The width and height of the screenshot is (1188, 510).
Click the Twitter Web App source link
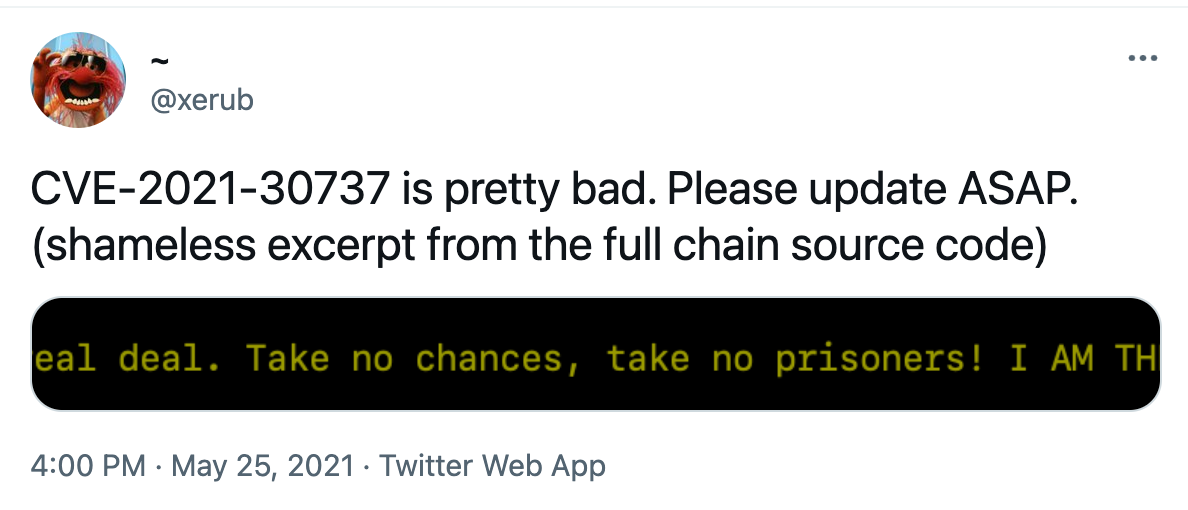[493, 465]
